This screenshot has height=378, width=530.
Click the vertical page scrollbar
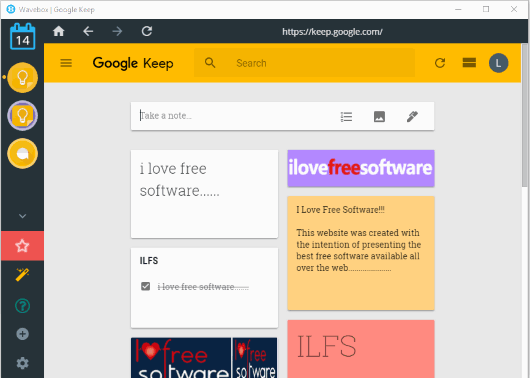pos(525,115)
